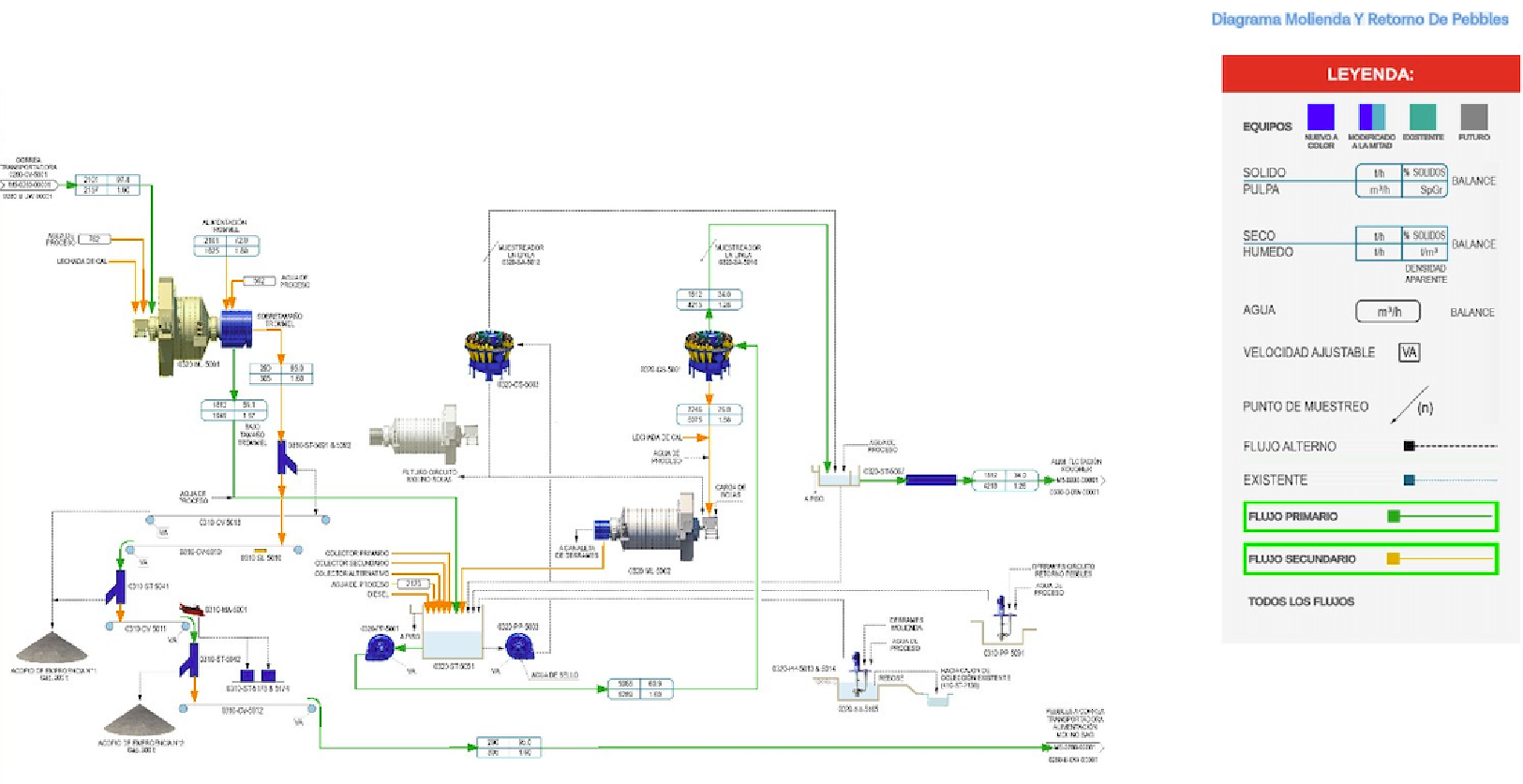Click the process water value box left of SAG mill
This screenshot has height=784, width=1523.
(95, 240)
